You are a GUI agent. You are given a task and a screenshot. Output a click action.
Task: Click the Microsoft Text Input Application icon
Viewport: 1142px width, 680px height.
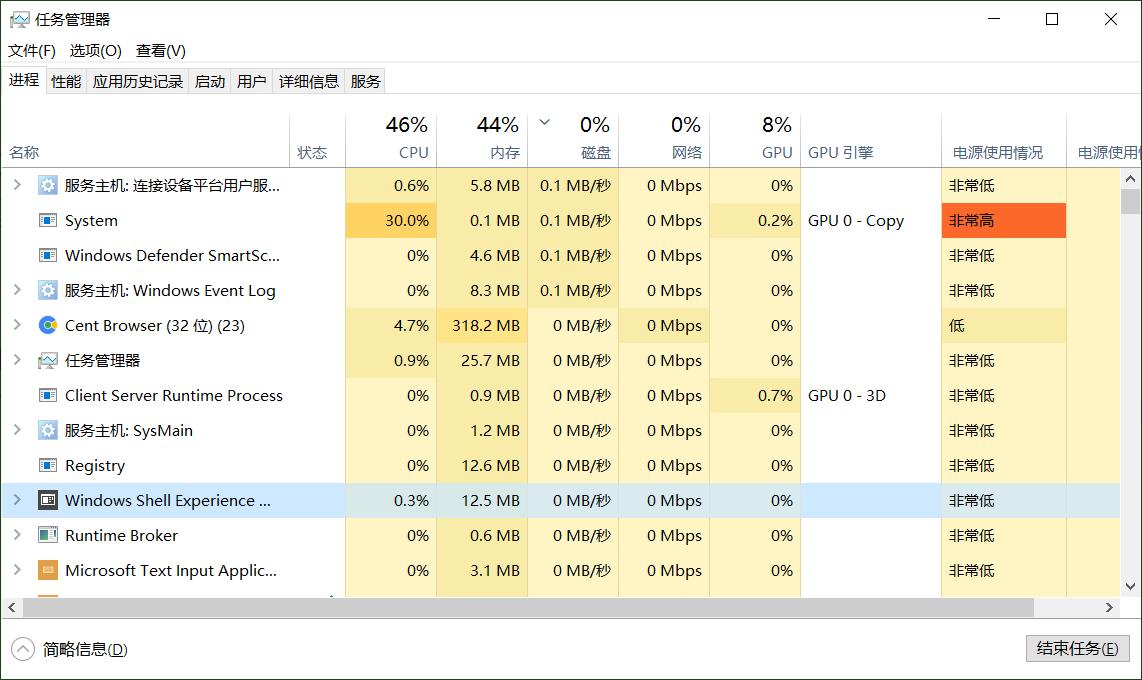pos(48,570)
